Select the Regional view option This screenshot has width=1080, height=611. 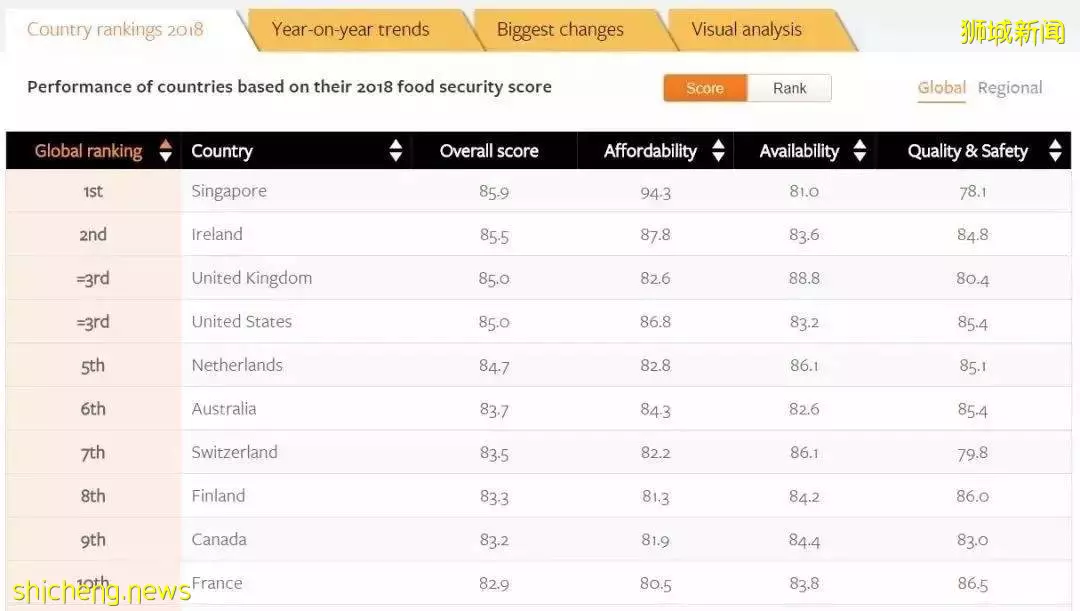tap(1010, 87)
